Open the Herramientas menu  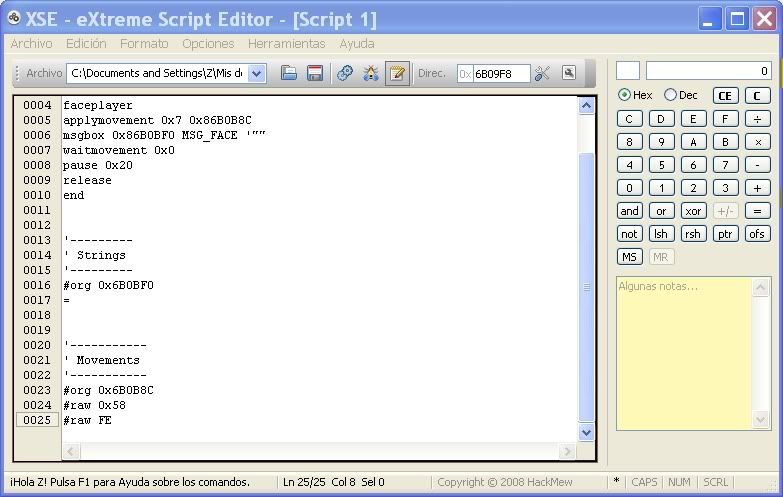coord(287,44)
